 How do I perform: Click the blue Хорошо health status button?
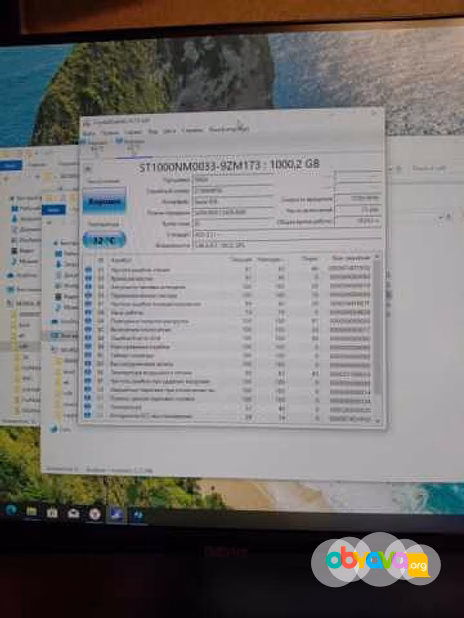click(104, 201)
